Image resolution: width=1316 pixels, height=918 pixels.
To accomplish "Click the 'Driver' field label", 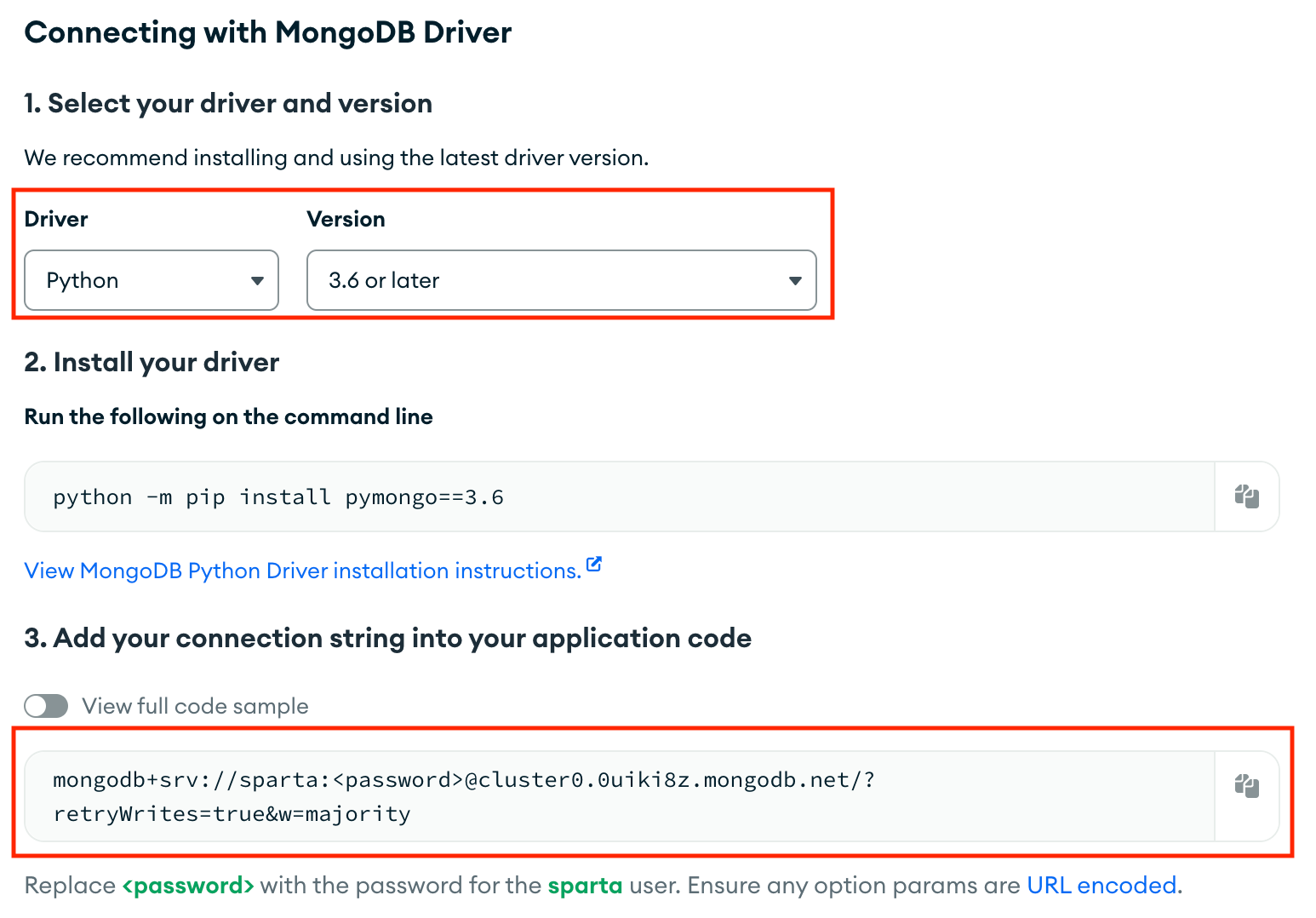I will coord(56,219).
